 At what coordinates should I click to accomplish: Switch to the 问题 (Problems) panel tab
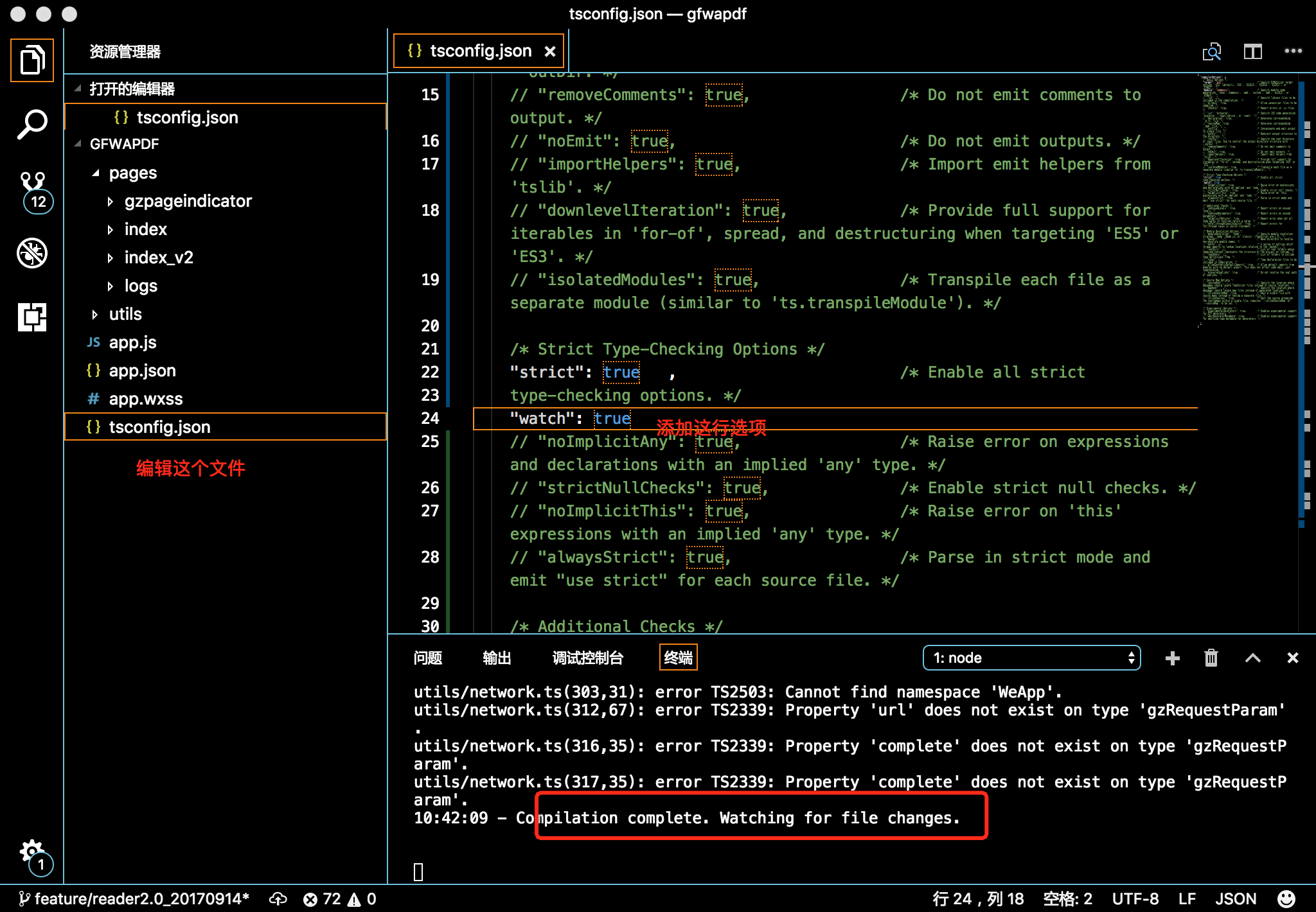click(x=428, y=658)
